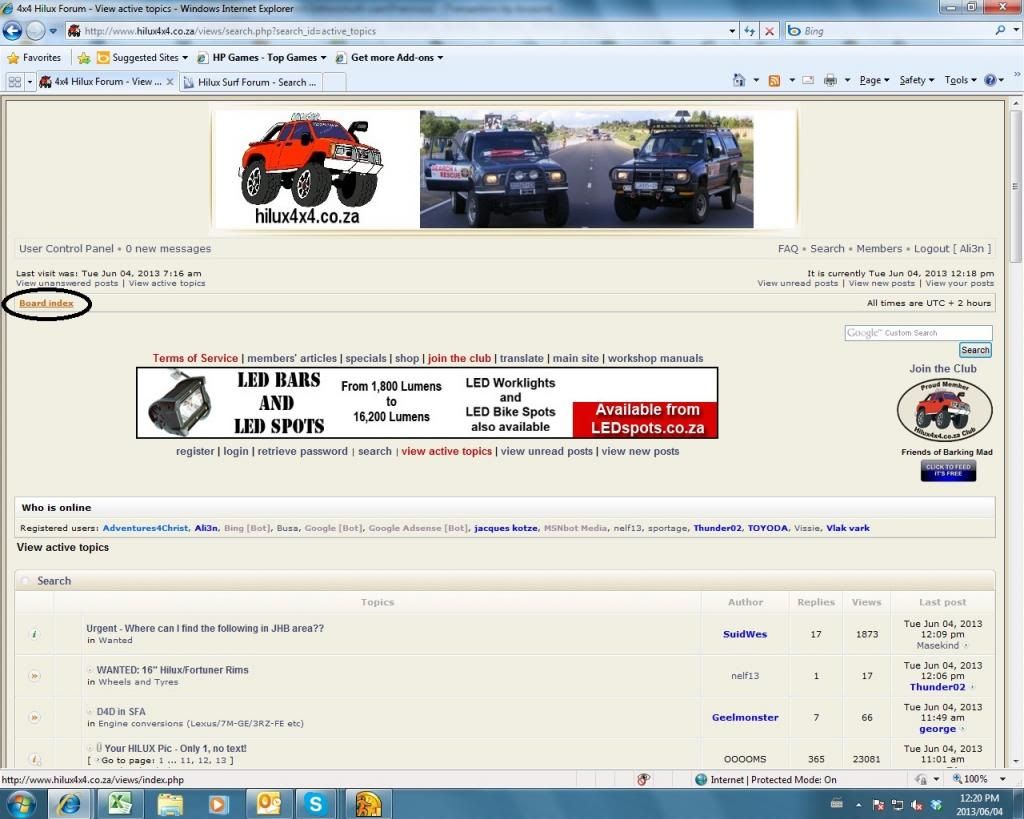The height and width of the screenshot is (819, 1024).
Task: Click Add to Favorites Bar star icon
Action: (x=84, y=57)
